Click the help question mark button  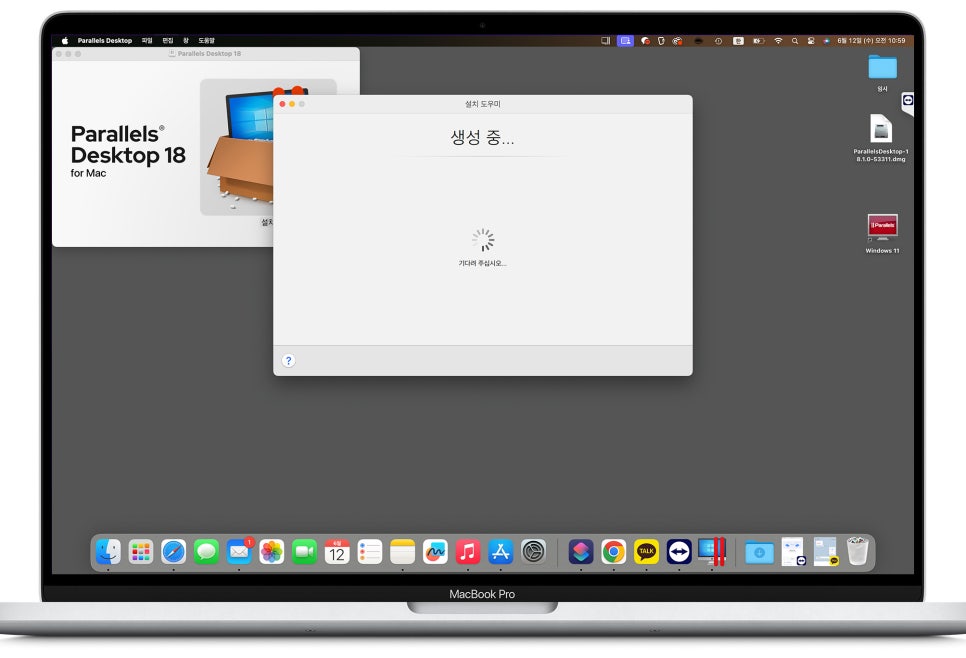click(x=288, y=361)
